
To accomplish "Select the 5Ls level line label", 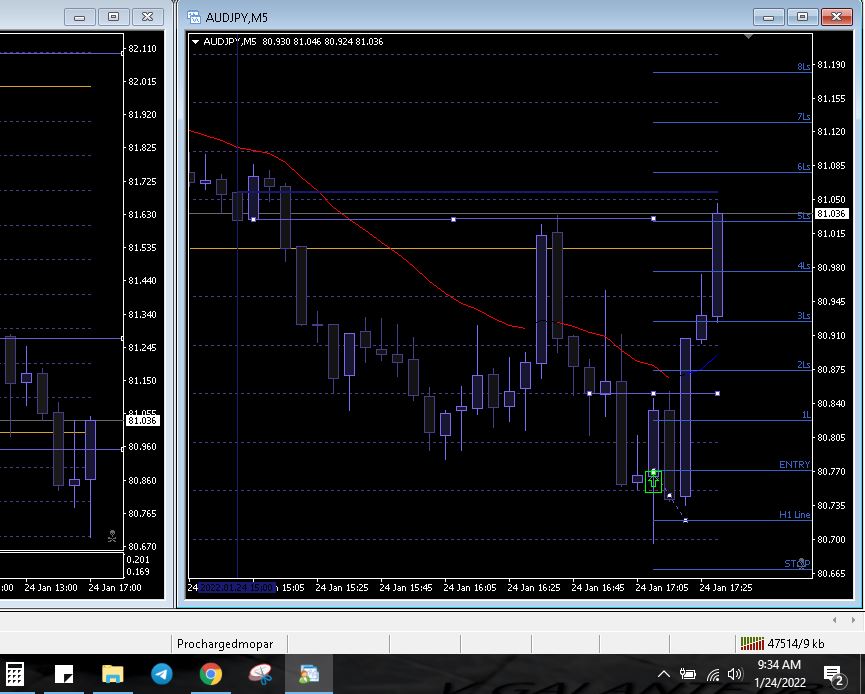I will click(x=803, y=216).
